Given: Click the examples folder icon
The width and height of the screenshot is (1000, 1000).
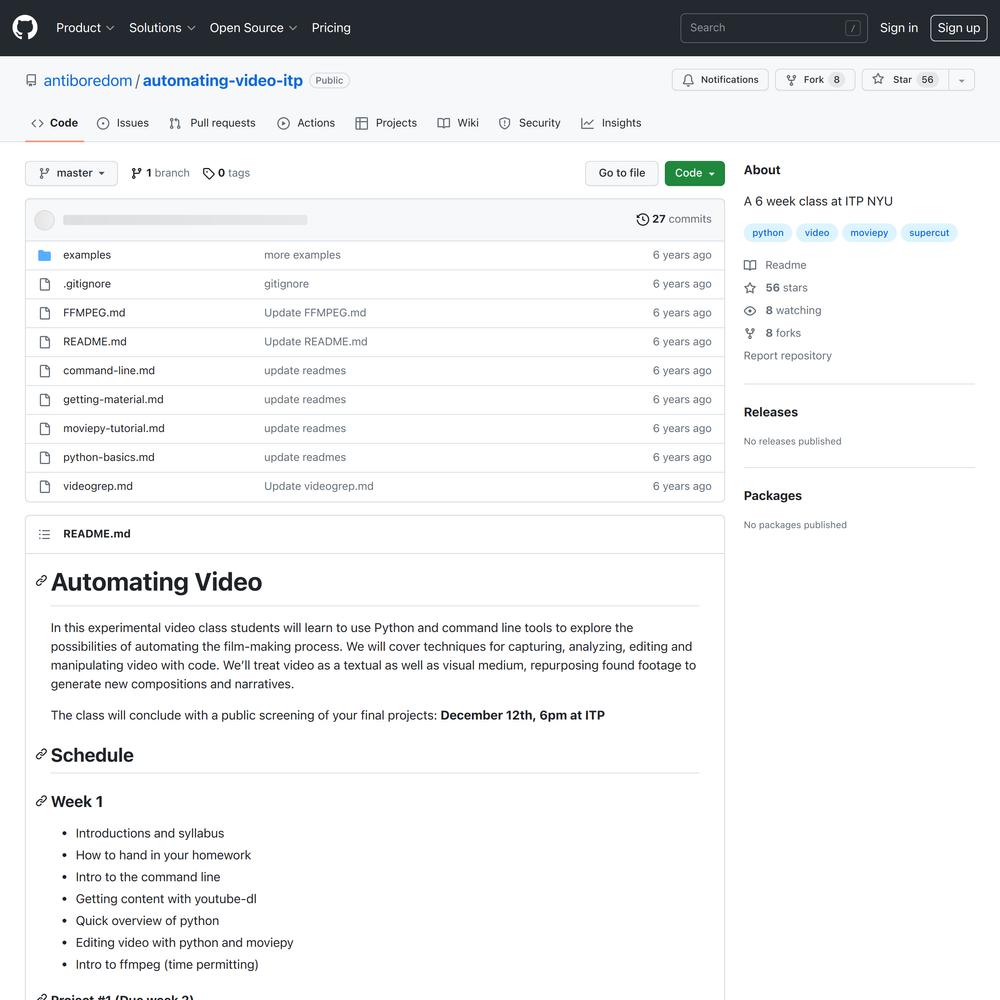Looking at the screenshot, I should pos(45,255).
